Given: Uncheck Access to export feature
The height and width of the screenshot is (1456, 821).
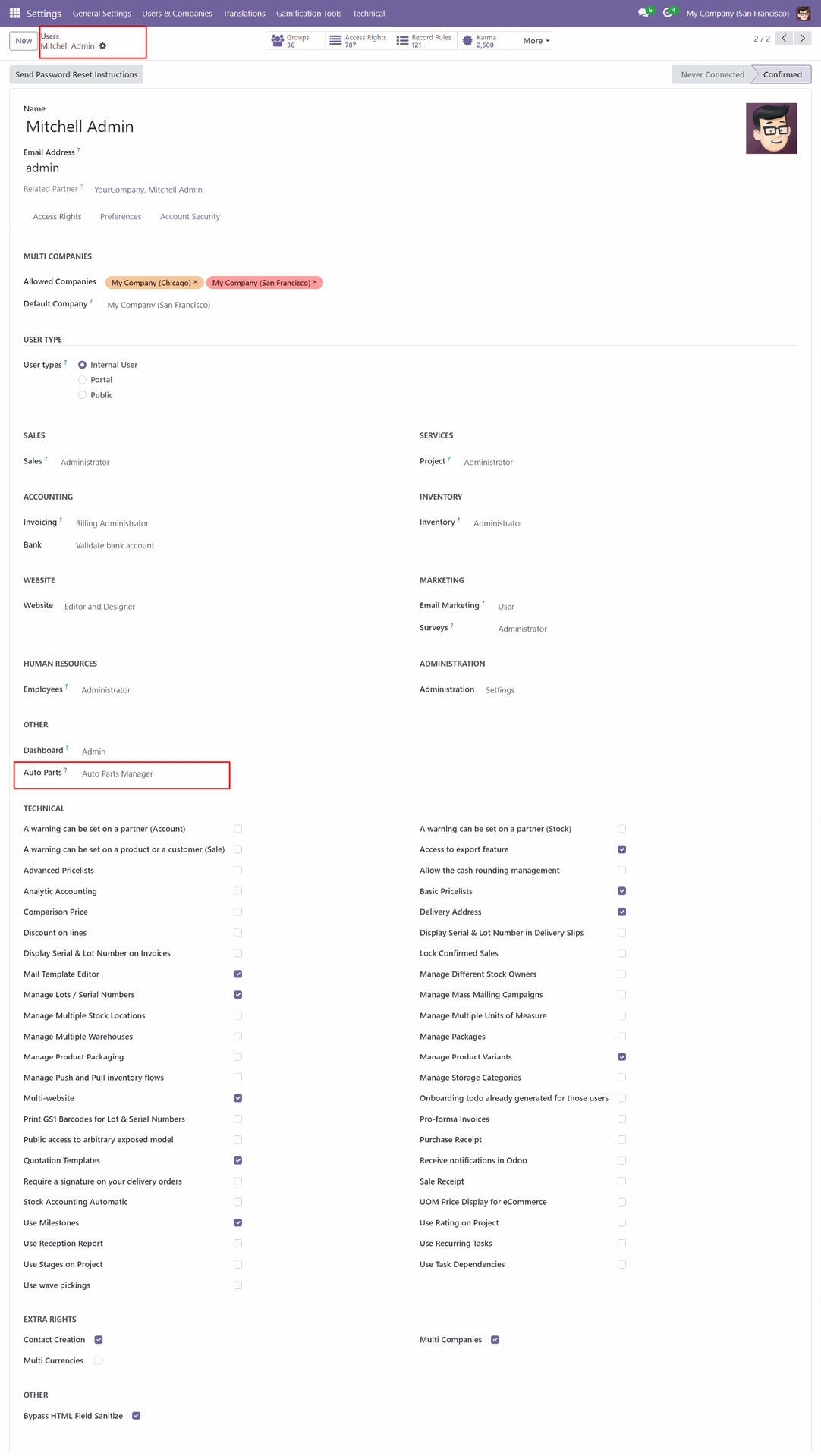Looking at the screenshot, I should tap(622, 849).
